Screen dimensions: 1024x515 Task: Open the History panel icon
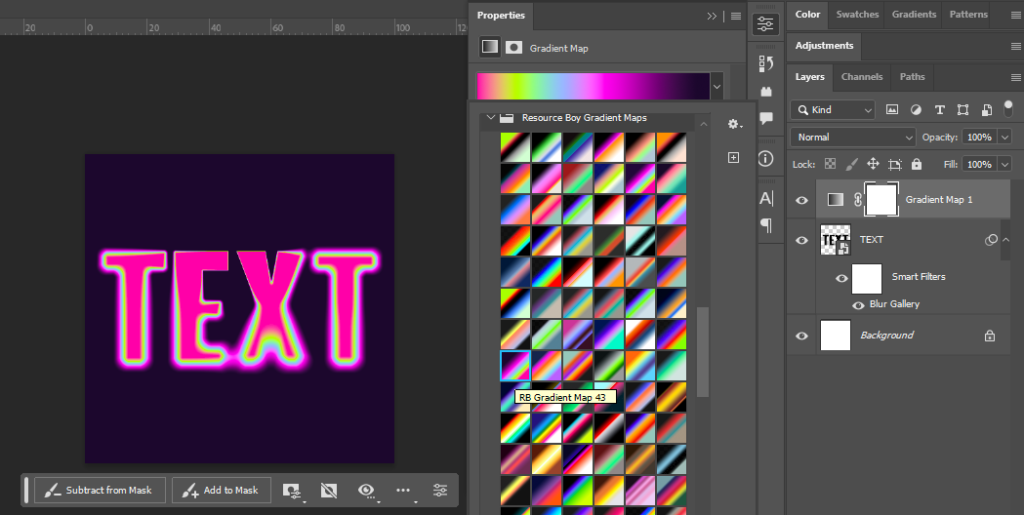[766, 63]
